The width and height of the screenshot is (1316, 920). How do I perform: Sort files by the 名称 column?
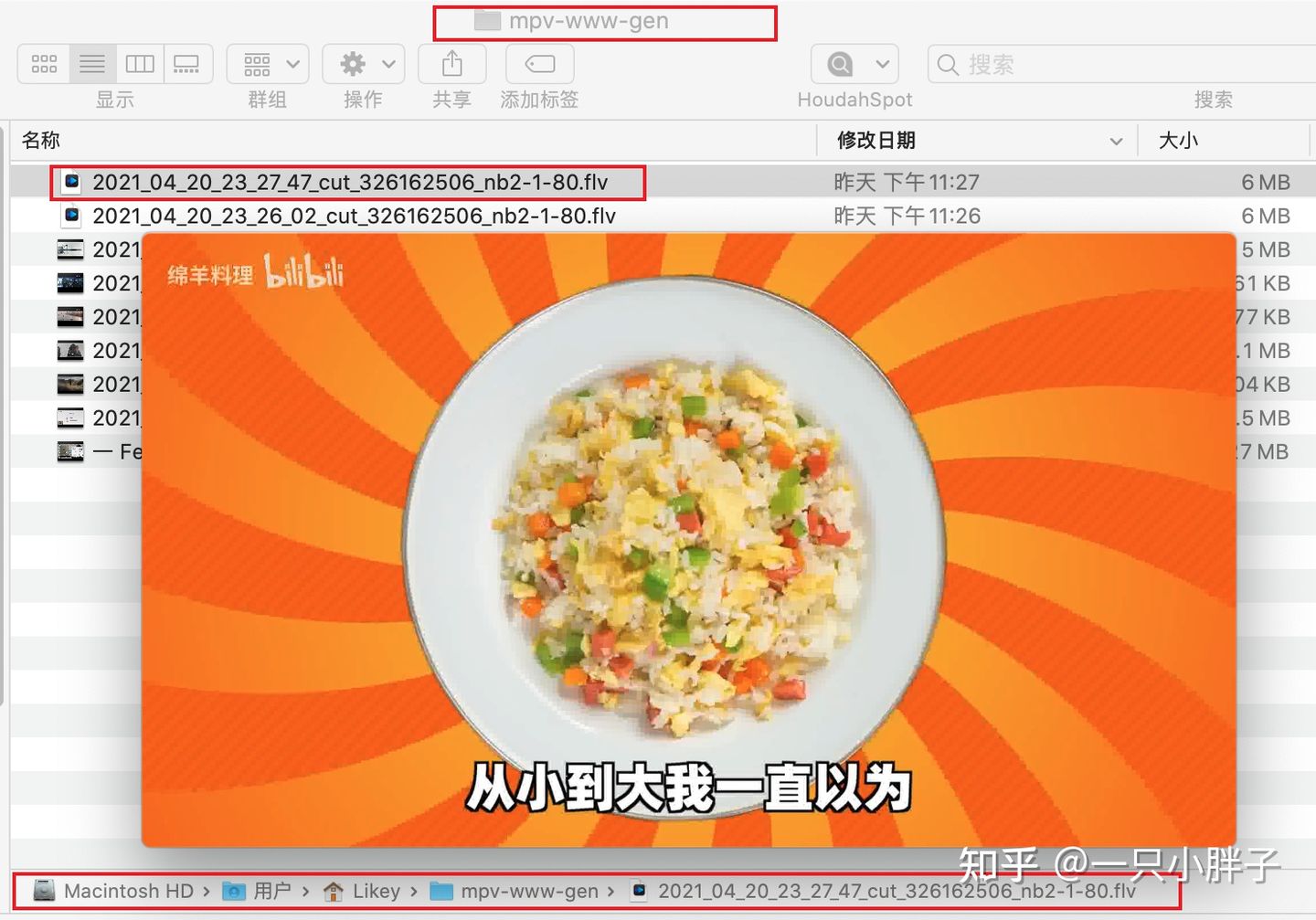tap(41, 141)
